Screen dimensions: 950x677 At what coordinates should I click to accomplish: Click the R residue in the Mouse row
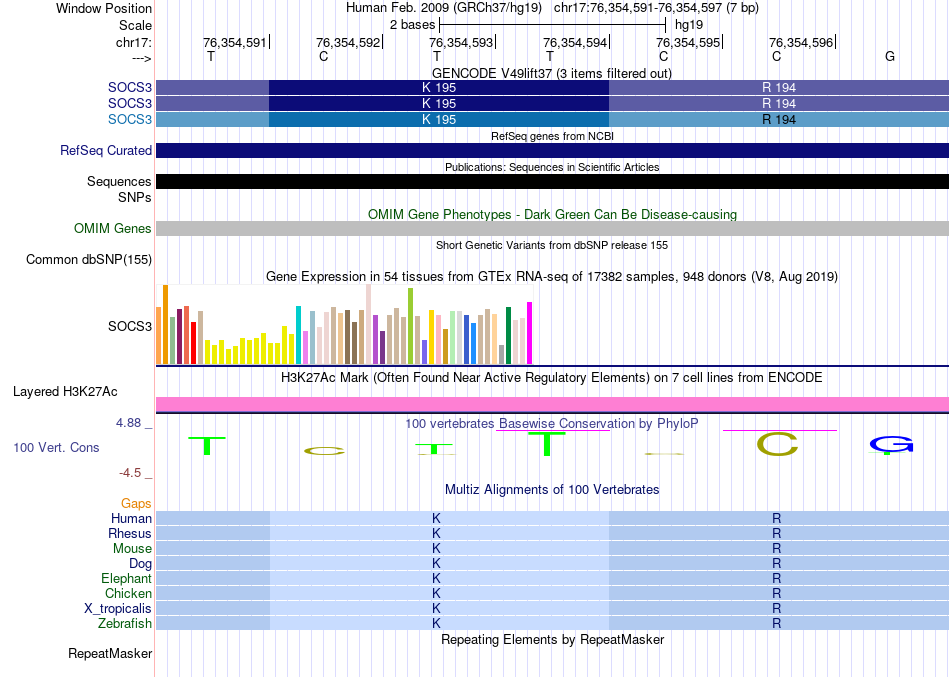tap(777, 549)
